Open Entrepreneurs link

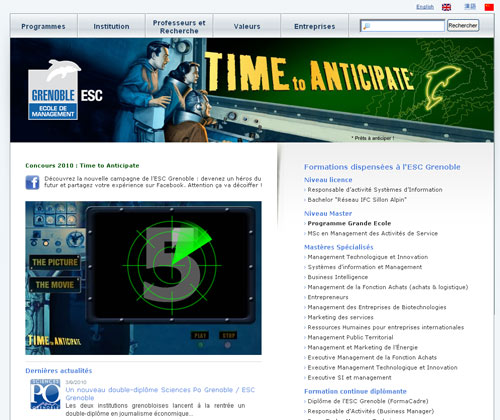[328, 297]
